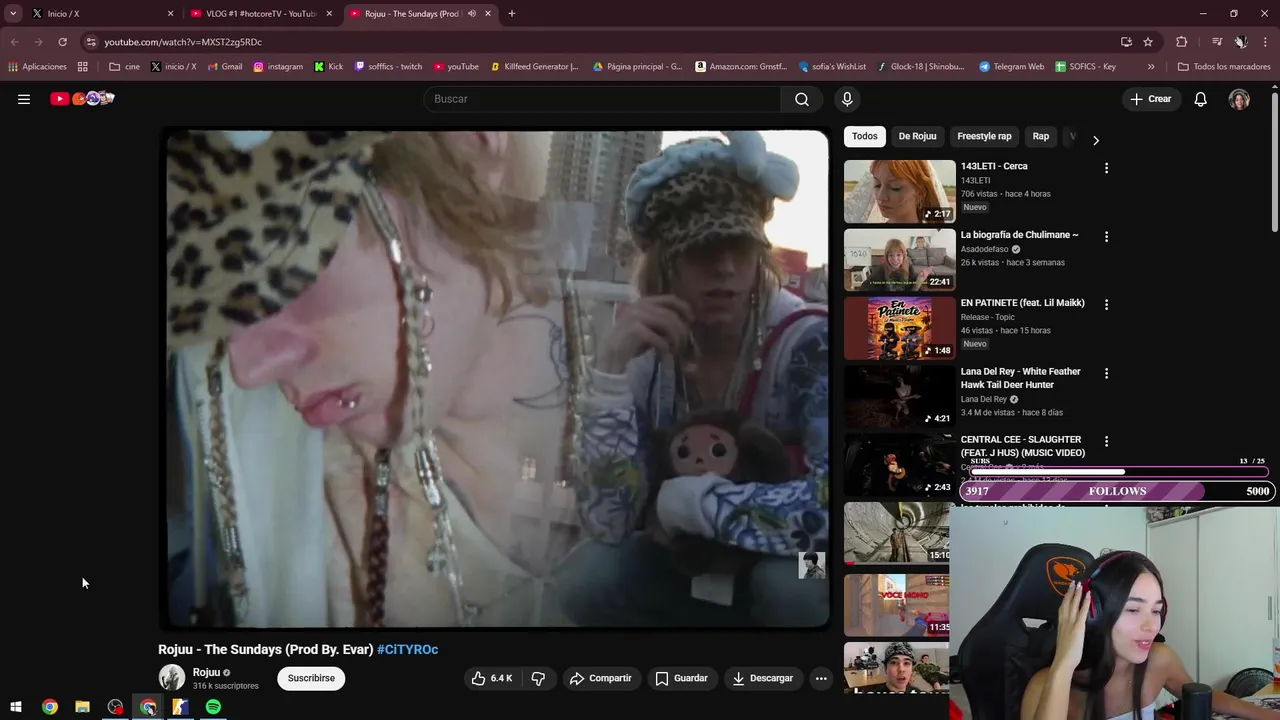Open more actions ellipsis under video

821,678
